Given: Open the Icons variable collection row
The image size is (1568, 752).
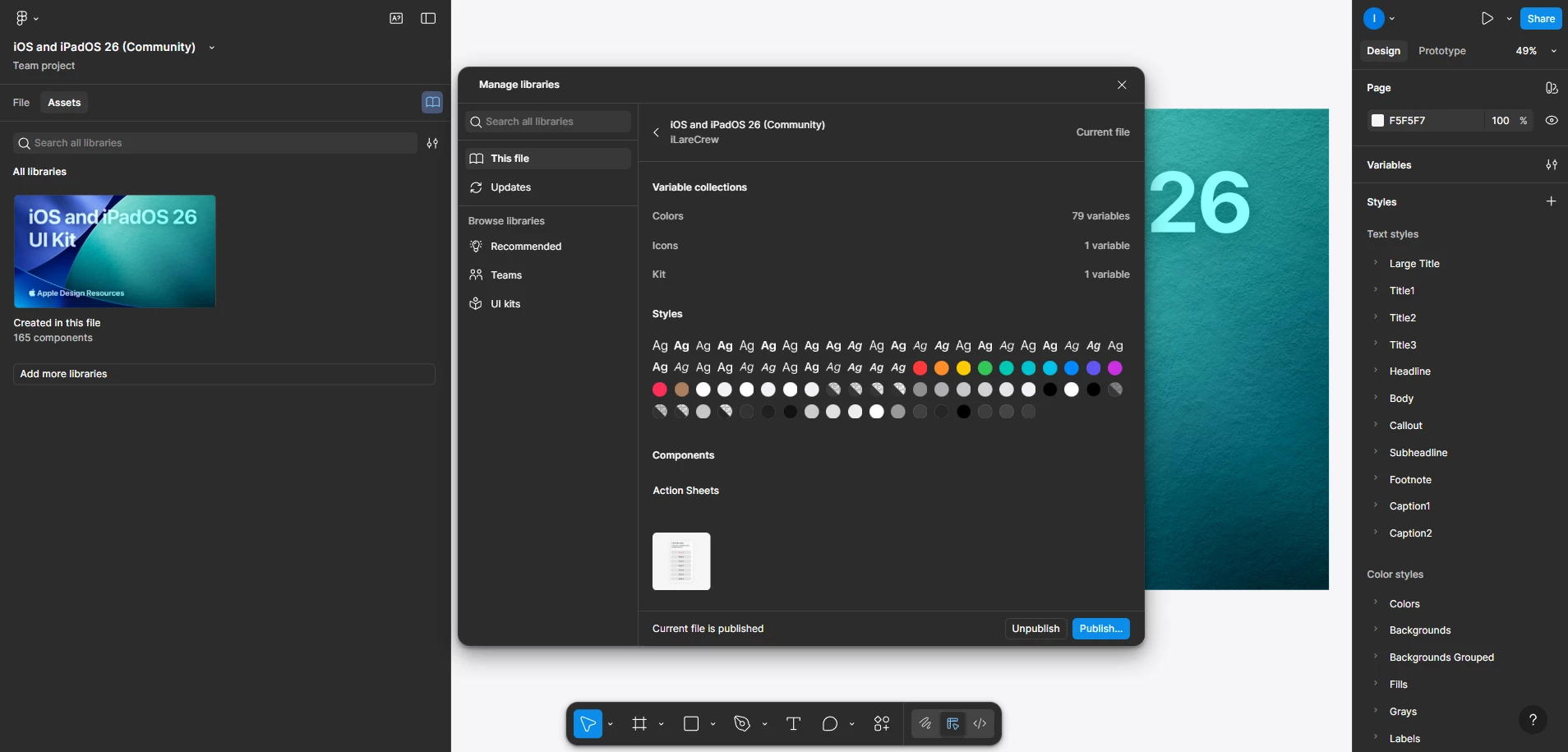Looking at the screenshot, I should (891, 246).
